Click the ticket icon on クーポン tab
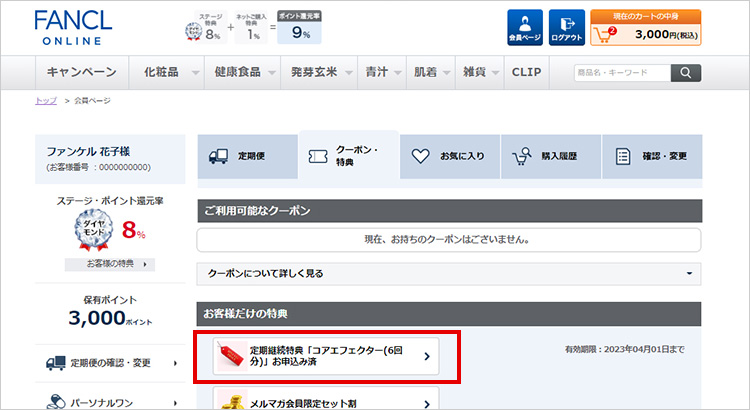 click(x=318, y=156)
